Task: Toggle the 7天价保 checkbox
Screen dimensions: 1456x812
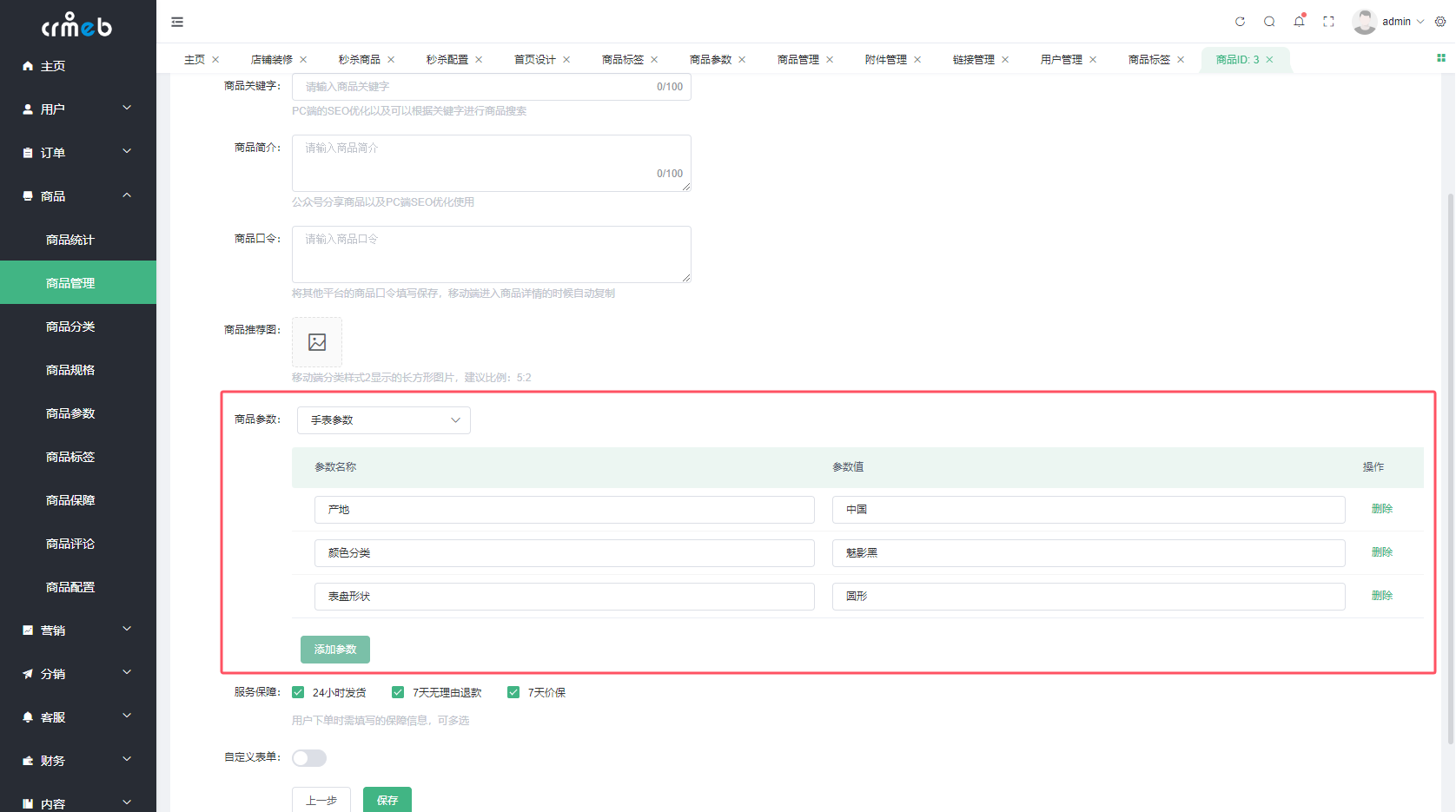Action: 513,692
